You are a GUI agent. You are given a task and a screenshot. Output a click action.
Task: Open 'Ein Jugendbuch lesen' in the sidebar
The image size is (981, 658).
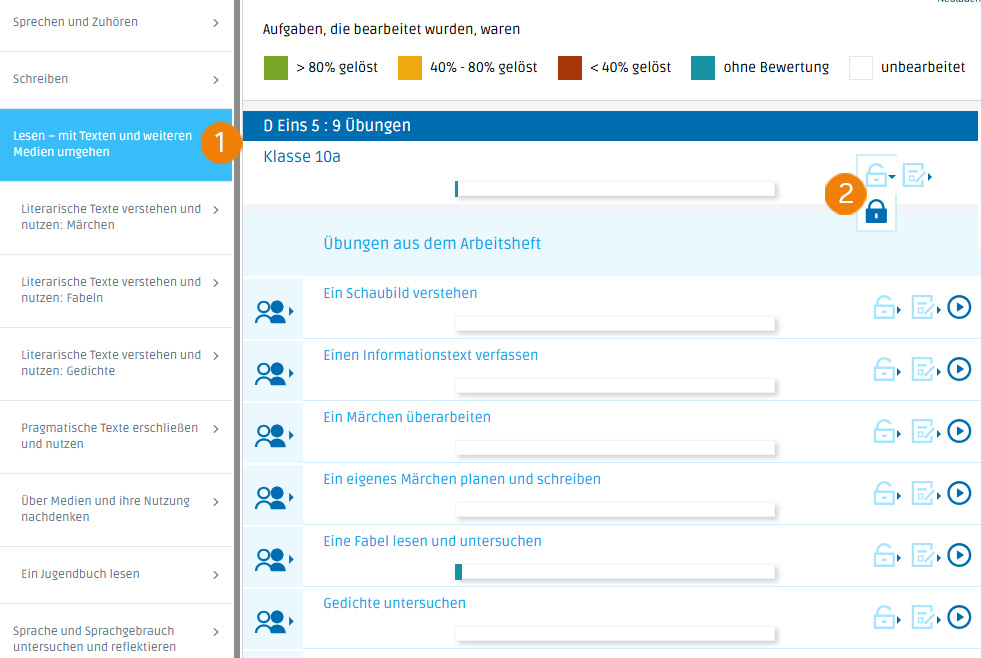coord(116,575)
